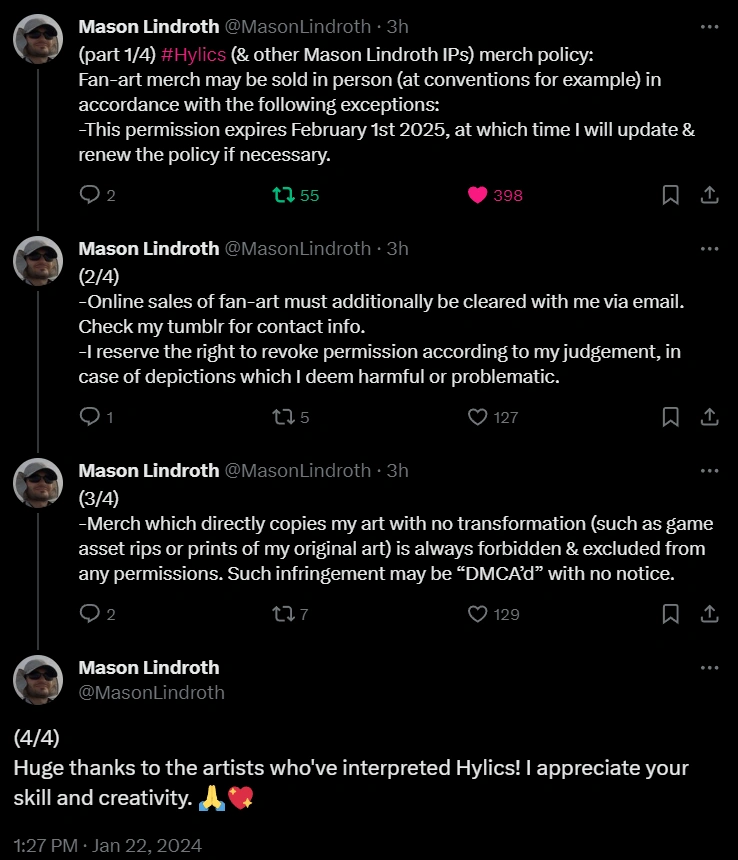
Task: Click the bookmark icon on tweet 2/4
Action: (x=670, y=417)
